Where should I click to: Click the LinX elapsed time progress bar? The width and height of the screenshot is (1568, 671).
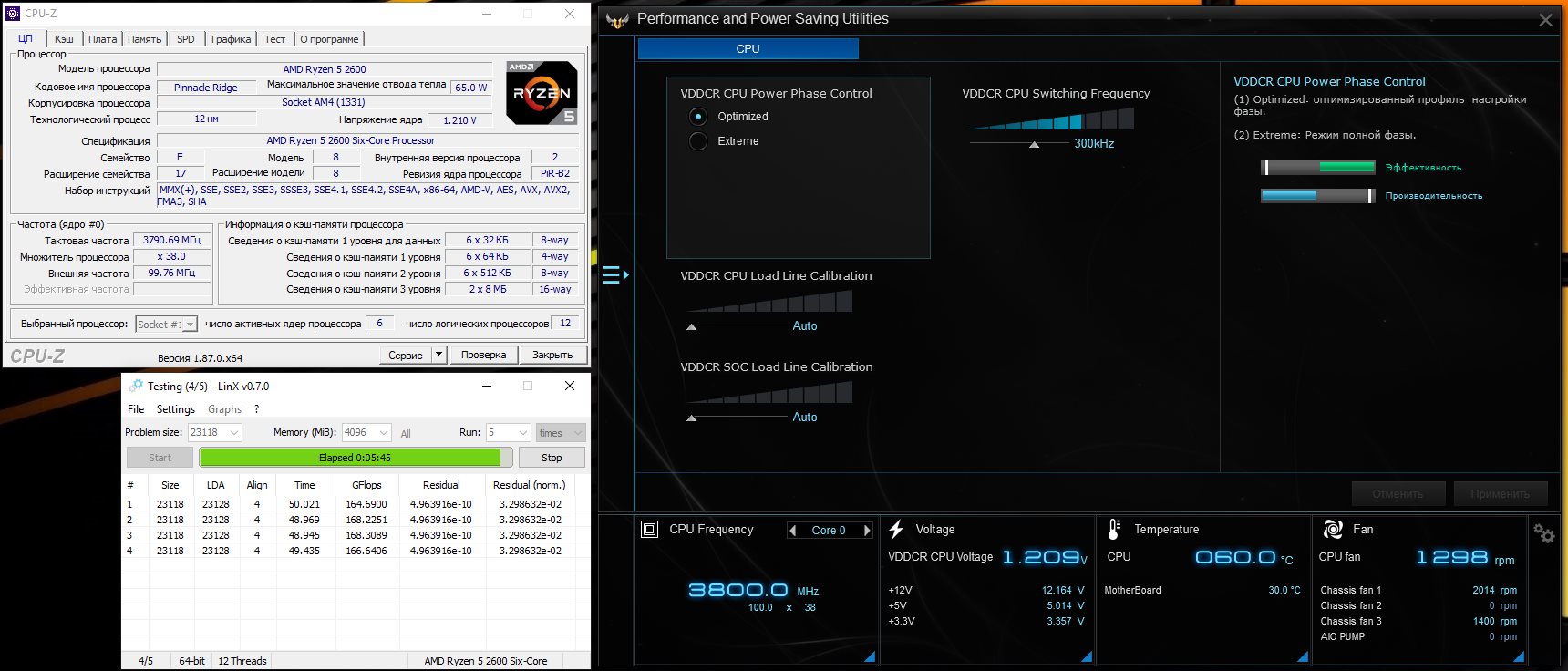(x=355, y=458)
